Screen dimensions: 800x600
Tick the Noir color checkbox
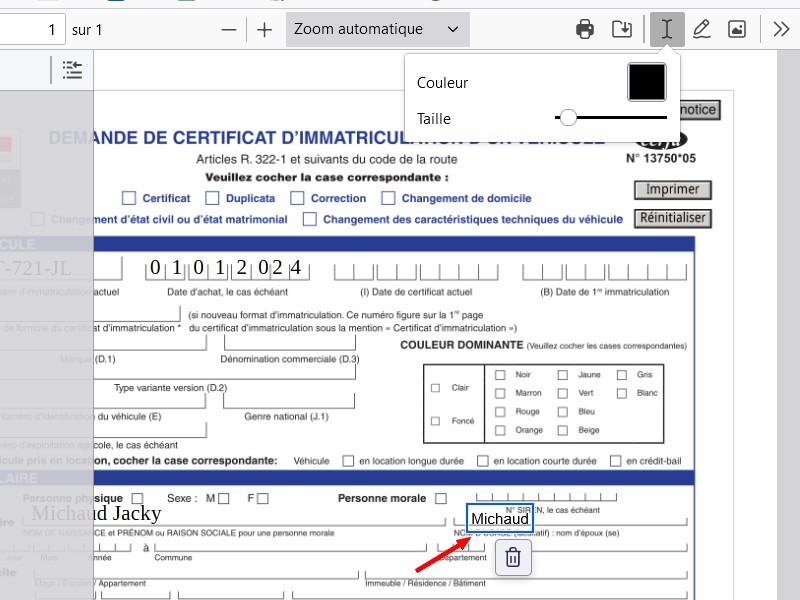[x=500, y=375]
